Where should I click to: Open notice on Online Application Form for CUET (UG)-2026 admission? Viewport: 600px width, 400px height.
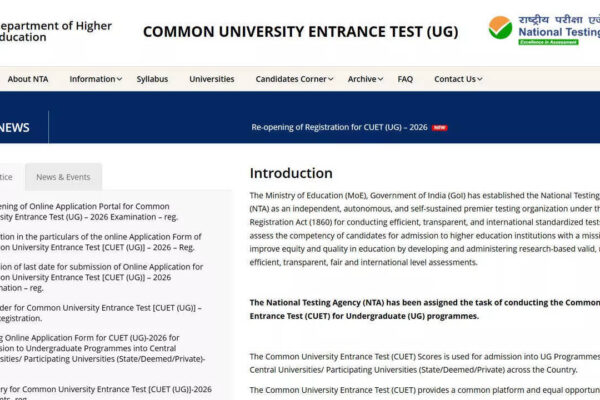coord(103,348)
